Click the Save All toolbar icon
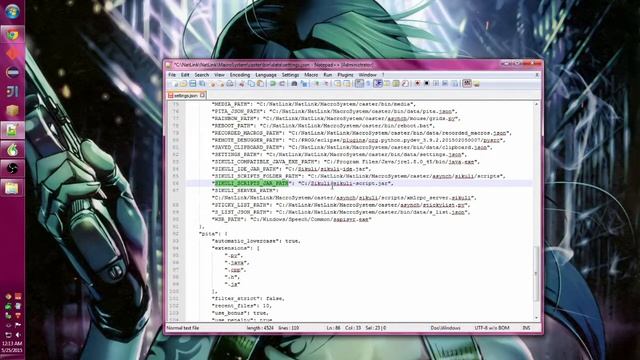 tap(202, 84)
